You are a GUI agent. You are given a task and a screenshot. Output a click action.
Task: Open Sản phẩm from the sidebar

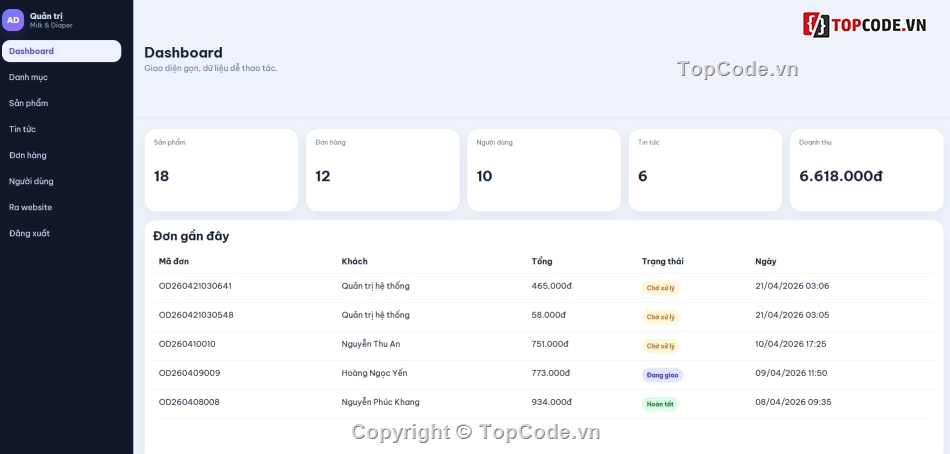28,103
